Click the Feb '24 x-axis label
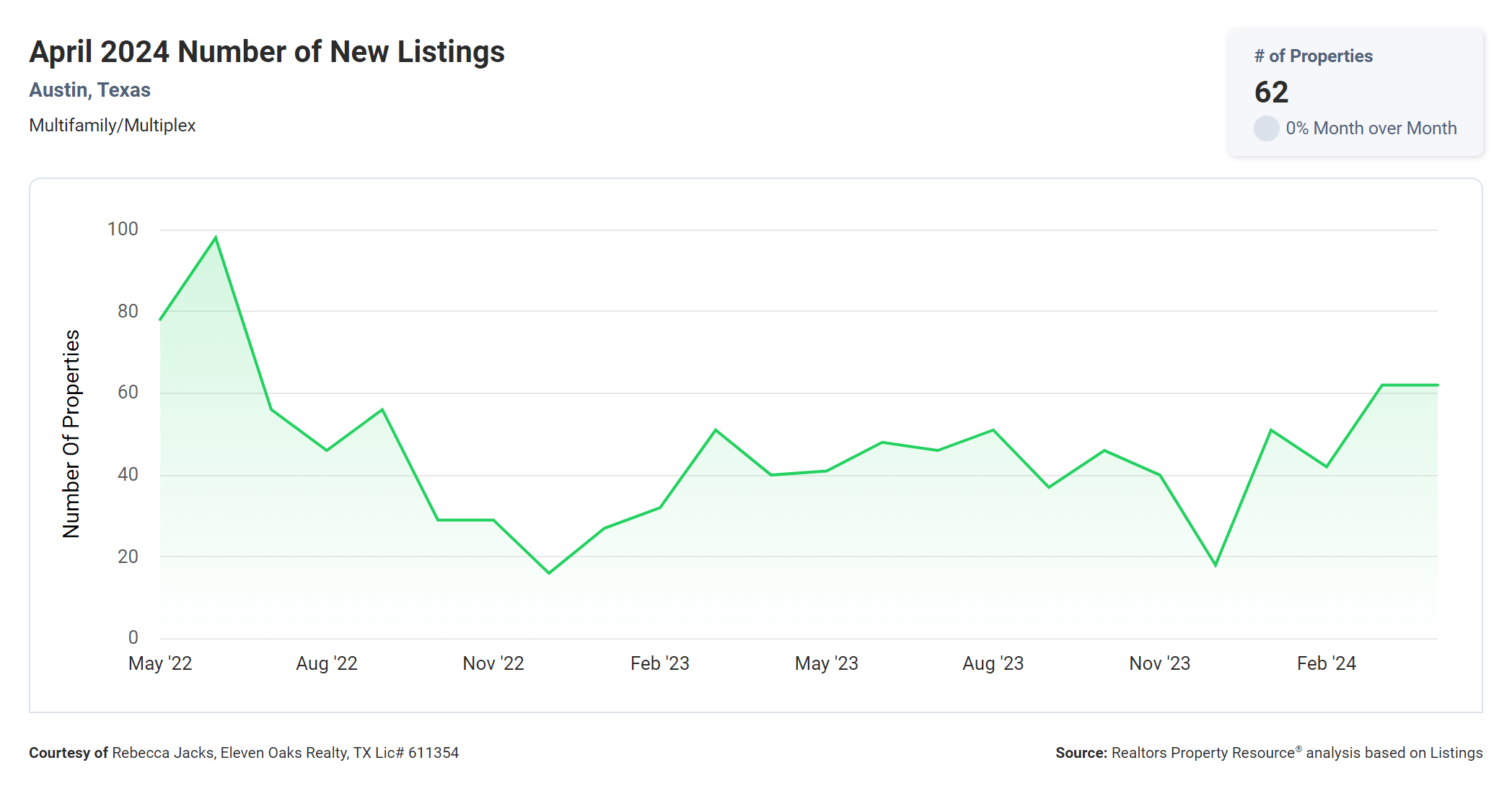1512x794 pixels. (1327, 663)
